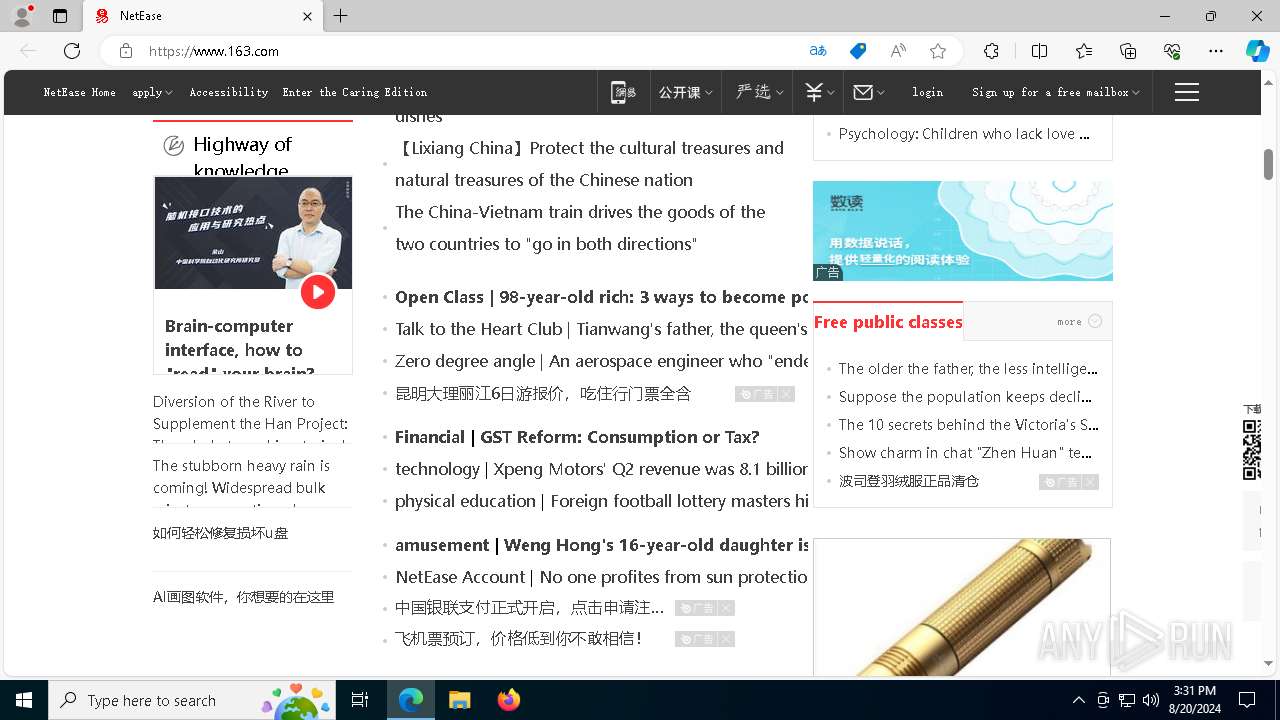The height and width of the screenshot is (720, 1280).
Task: Play the brain-computer interface video
Action: 318,292
